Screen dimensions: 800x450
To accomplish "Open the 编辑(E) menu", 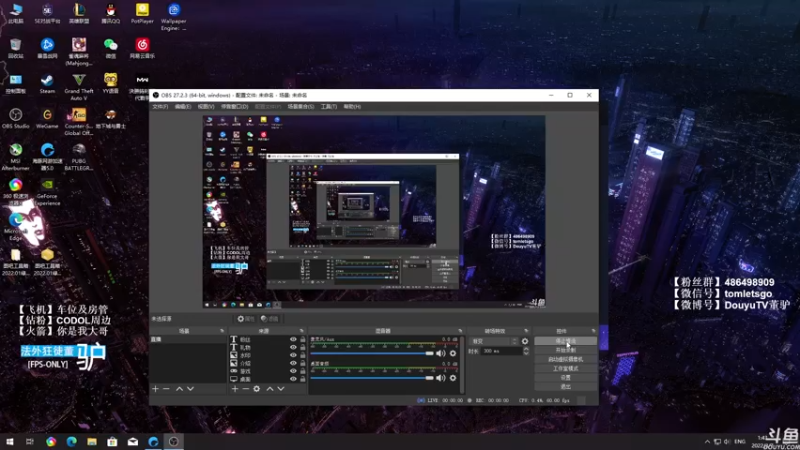I will tap(183, 107).
